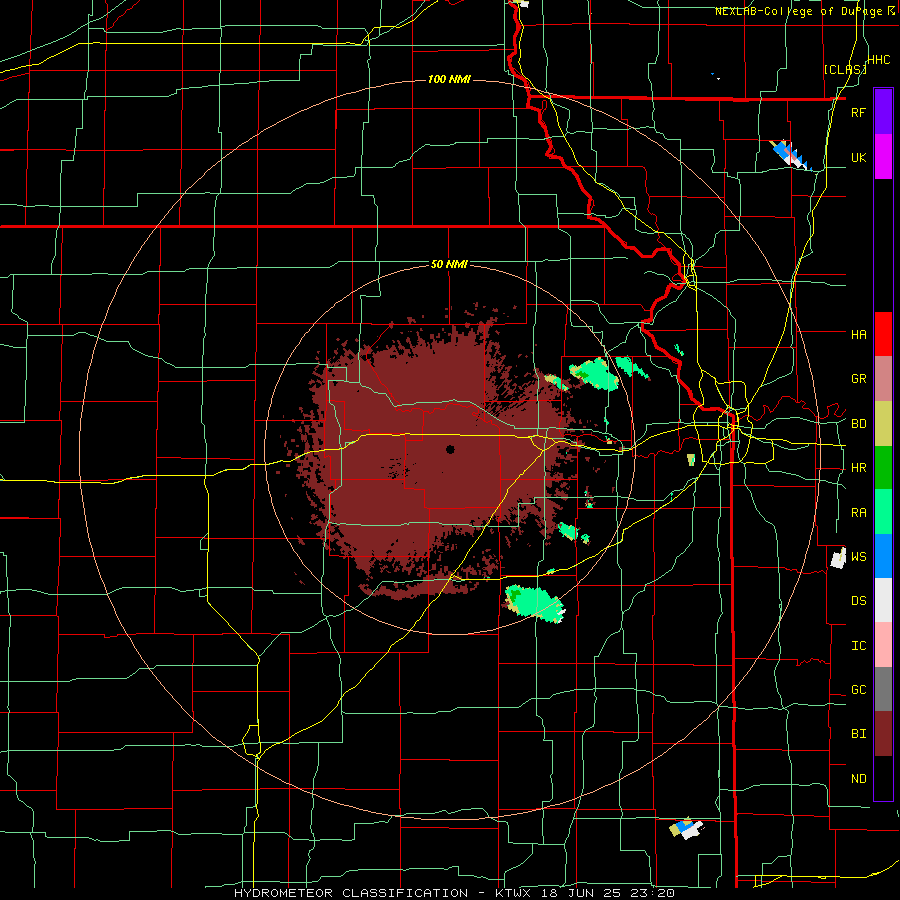The width and height of the screenshot is (900, 900).
Task: Click the "UK" legend label
Action: tap(858, 157)
